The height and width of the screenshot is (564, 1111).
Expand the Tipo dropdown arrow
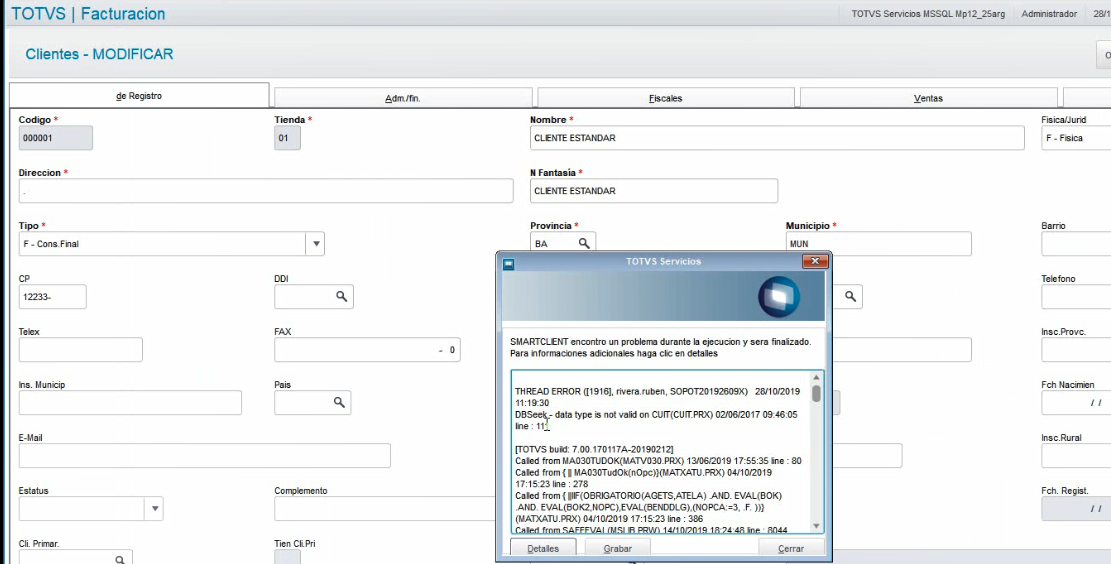coord(316,244)
